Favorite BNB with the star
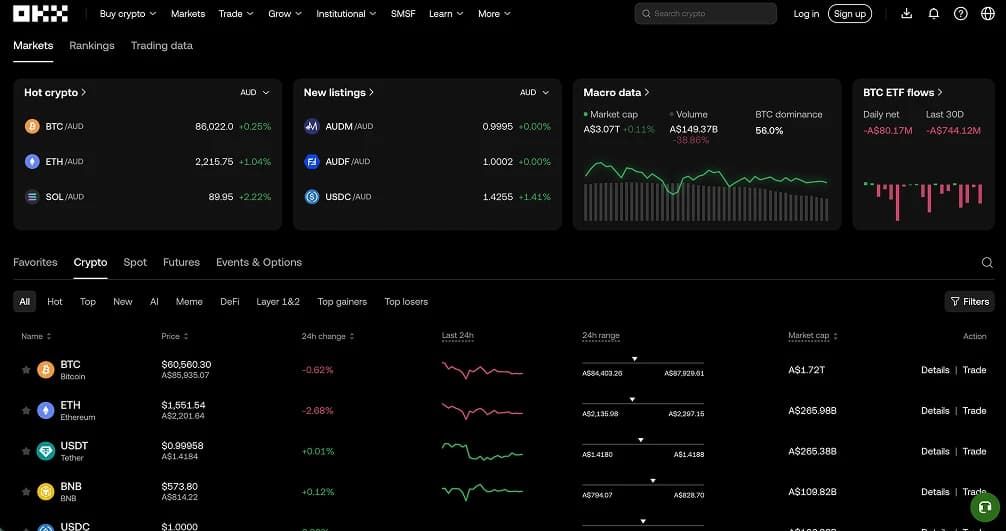Image resolution: width=1006 pixels, height=531 pixels. (x=26, y=492)
